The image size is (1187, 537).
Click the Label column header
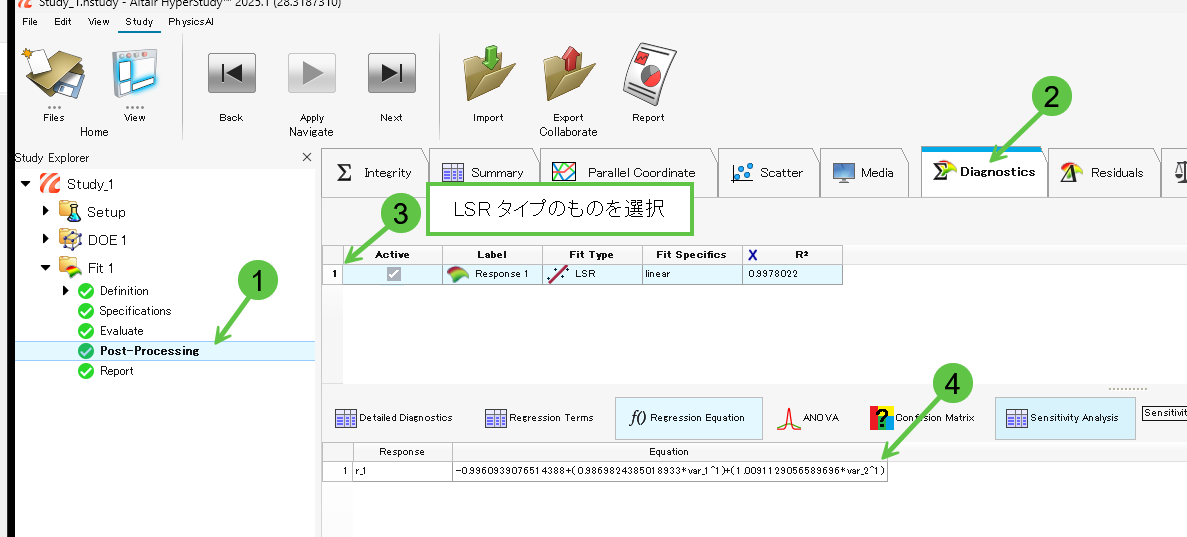tap(492, 254)
